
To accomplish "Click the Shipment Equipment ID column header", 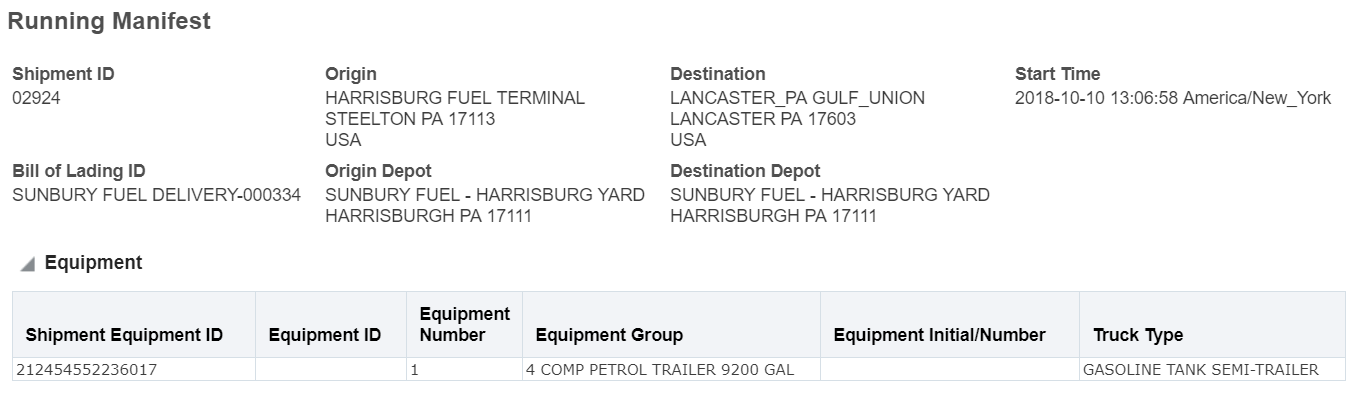I will (x=124, y=335).
